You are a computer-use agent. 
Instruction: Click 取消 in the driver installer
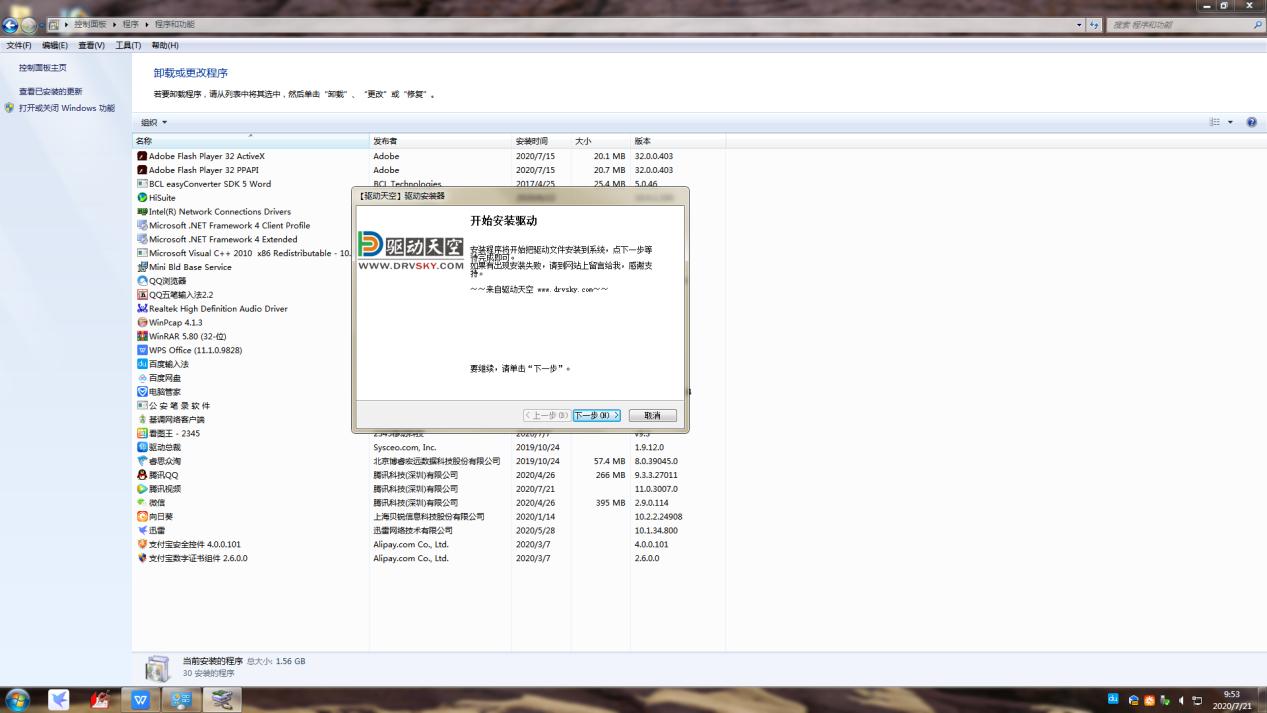tap(653, 415)
